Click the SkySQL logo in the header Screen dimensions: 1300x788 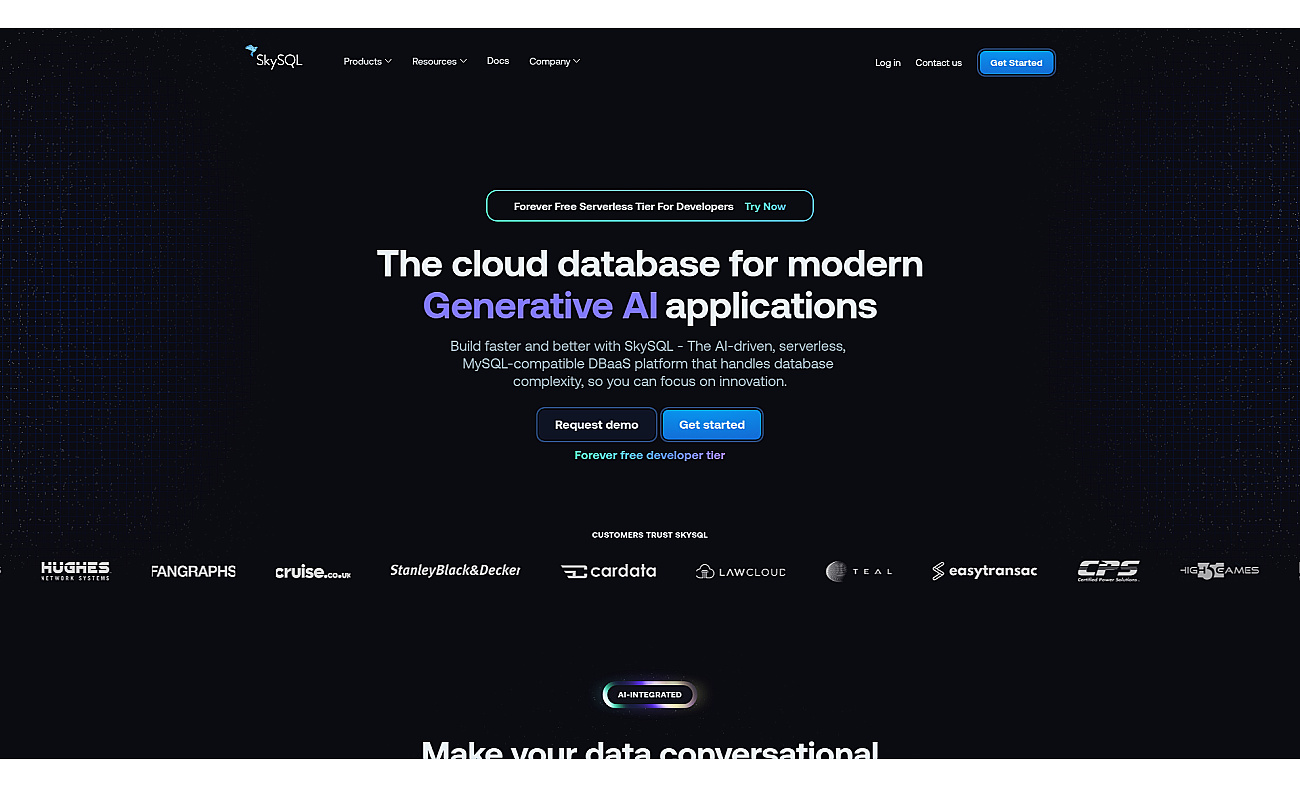(273, 57)
